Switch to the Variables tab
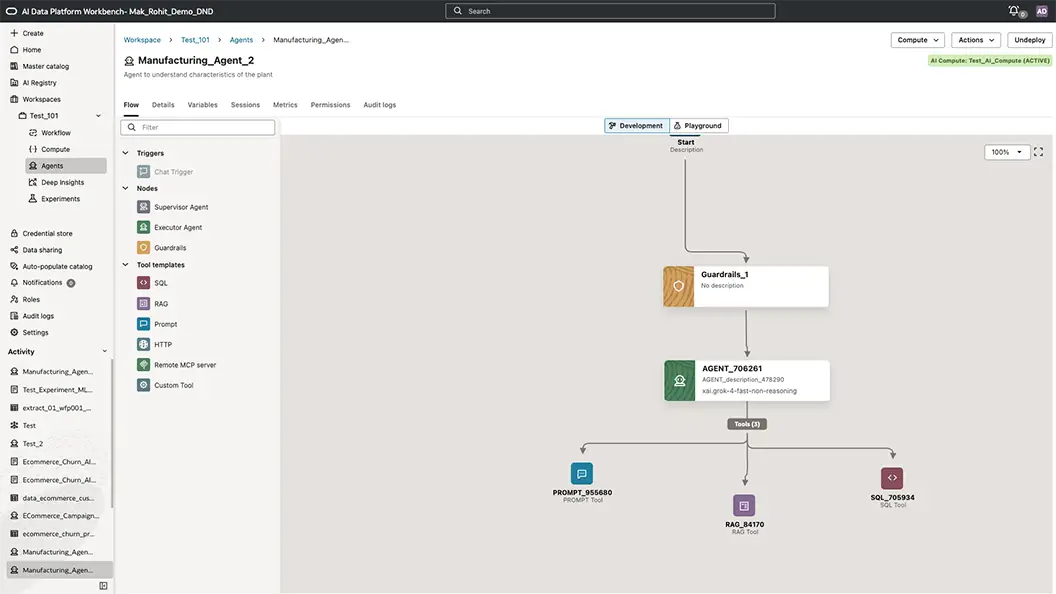The image size is (1056, 594). pos(202,105)
